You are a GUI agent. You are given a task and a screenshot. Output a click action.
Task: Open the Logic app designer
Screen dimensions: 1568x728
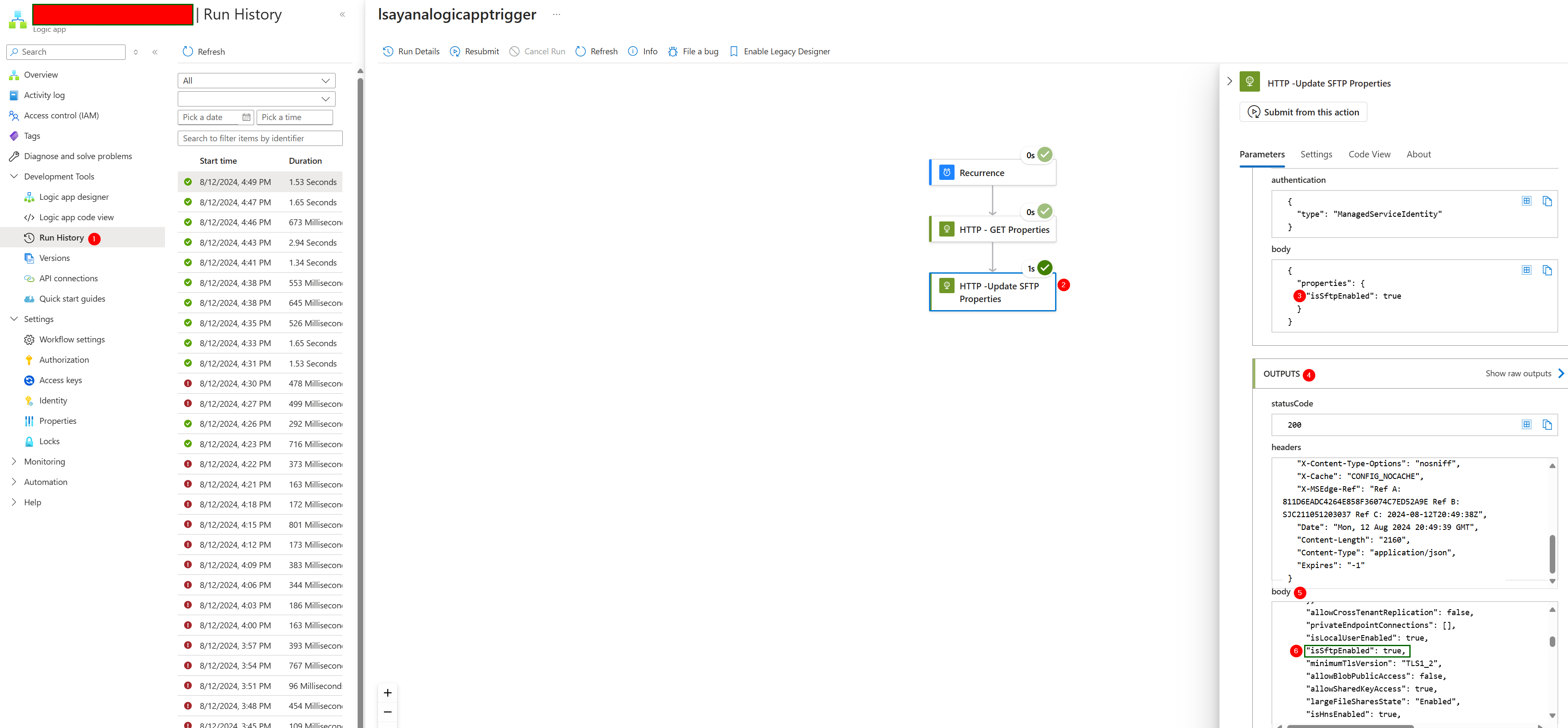click(74, 196)
